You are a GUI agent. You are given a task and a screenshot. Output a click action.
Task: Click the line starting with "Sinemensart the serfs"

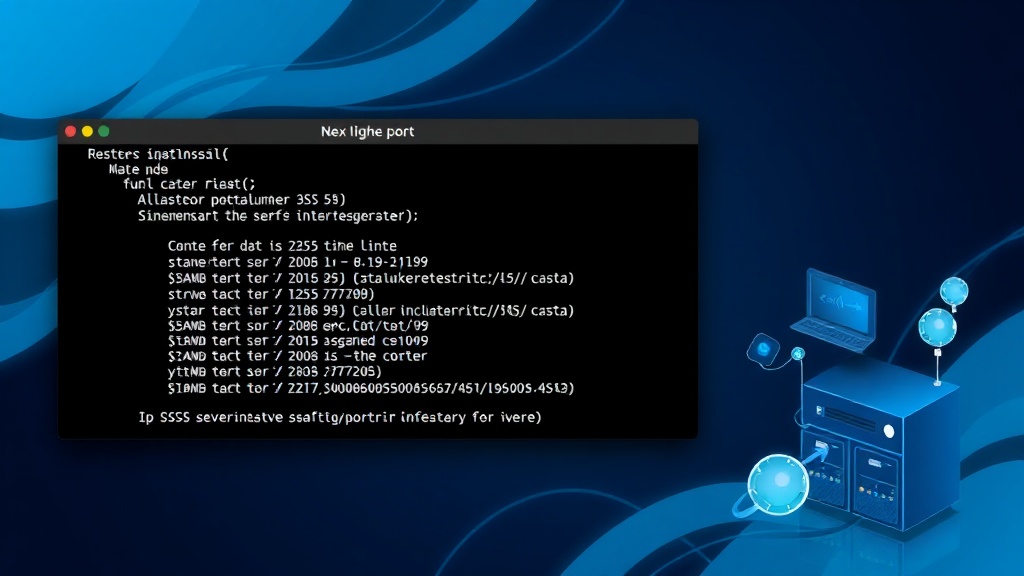tap(278, 215)
